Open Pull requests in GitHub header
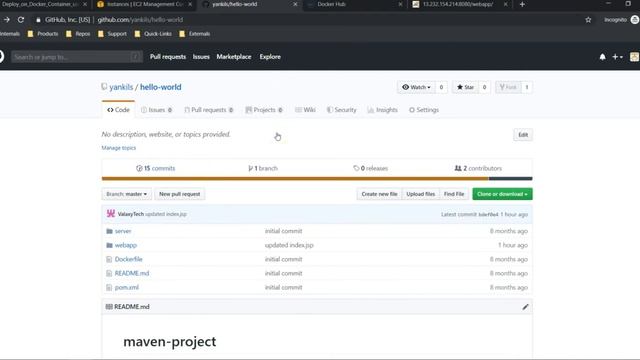The width and height of the screenshot is (640, 360). tap(168, 57)
